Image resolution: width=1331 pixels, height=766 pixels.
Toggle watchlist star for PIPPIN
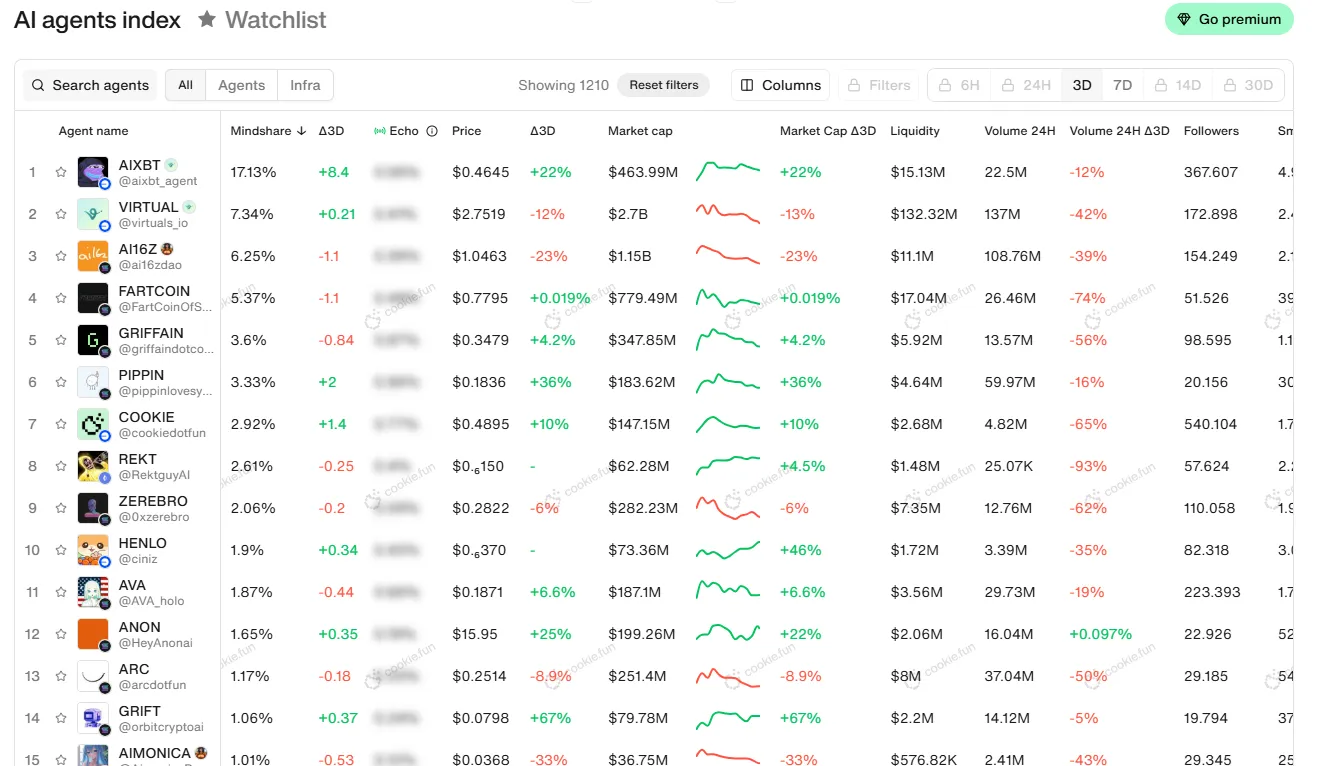tap(60, 382)
